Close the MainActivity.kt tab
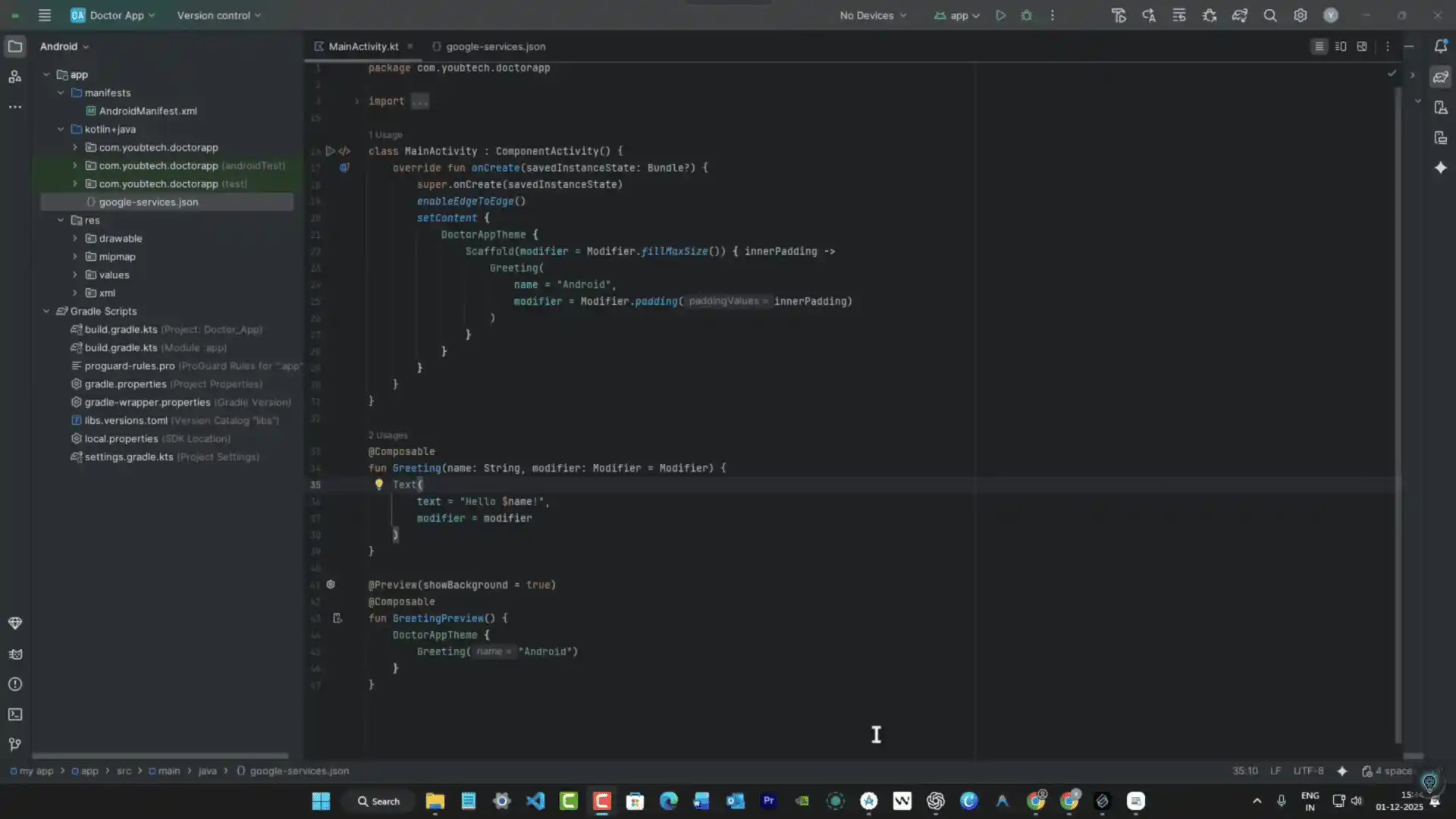Viewport: 1456px width, 819px height. click(x=410, y=46)
